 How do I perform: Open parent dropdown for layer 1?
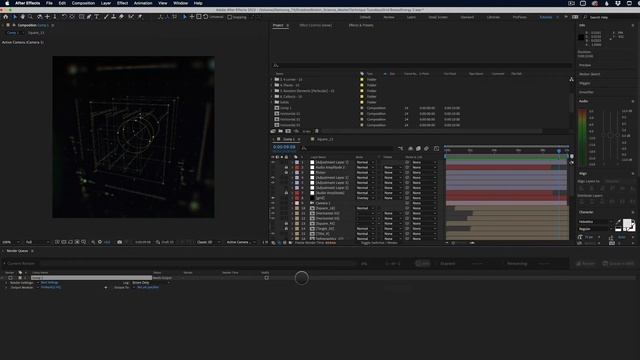[x=424, y=162]
